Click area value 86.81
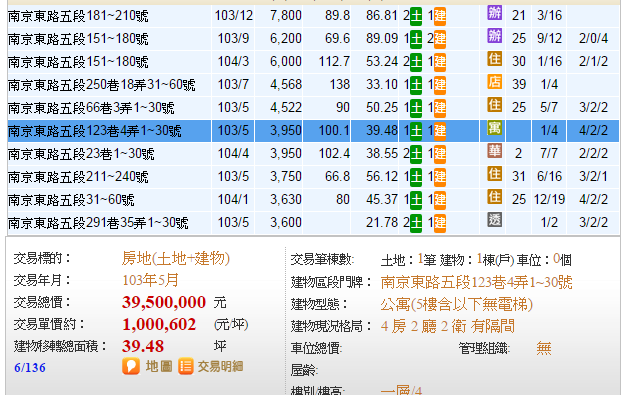Image resolution: width=626 pixels, height=395 pixels. click(382, 16)
